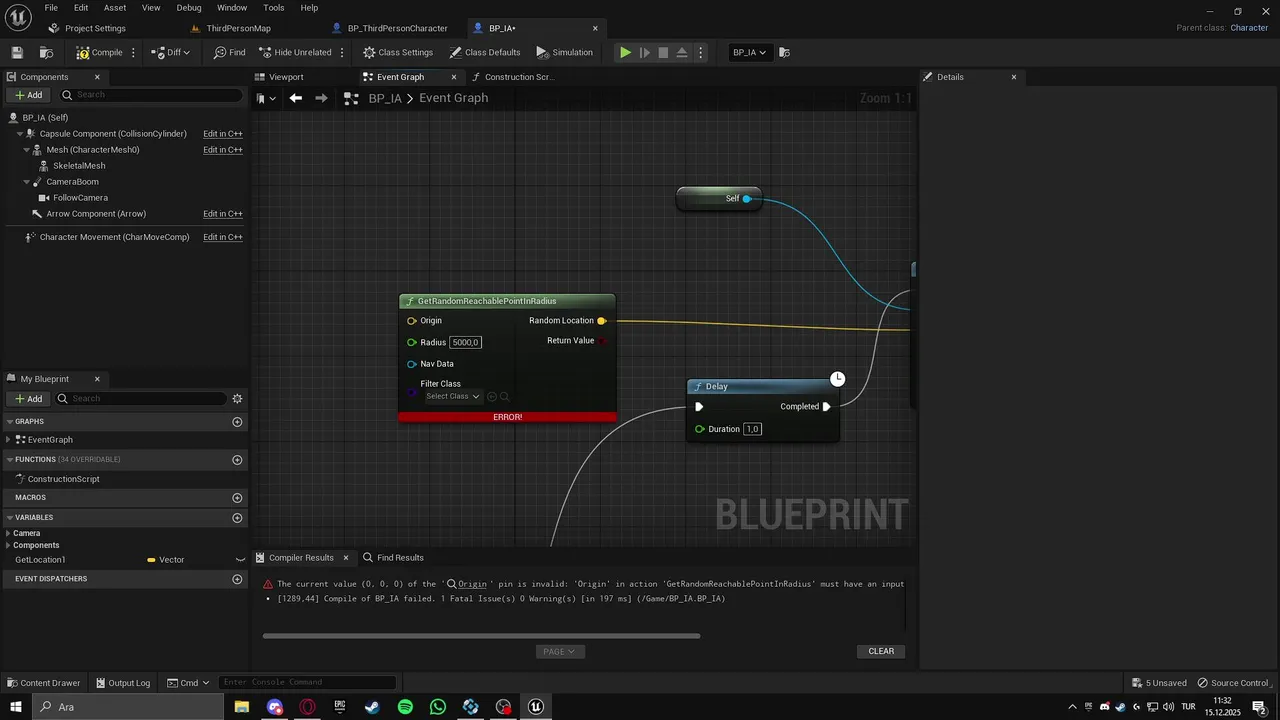
Task: Click the Eject playback icon
Action: click(x=682, y=52)
